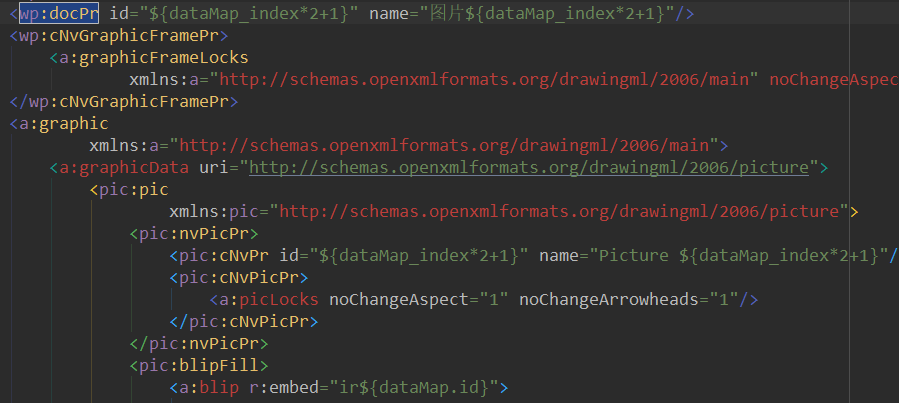Click the pic:blipFill opening tag
The width and height of the screenshot is (899, 403).
198,366
